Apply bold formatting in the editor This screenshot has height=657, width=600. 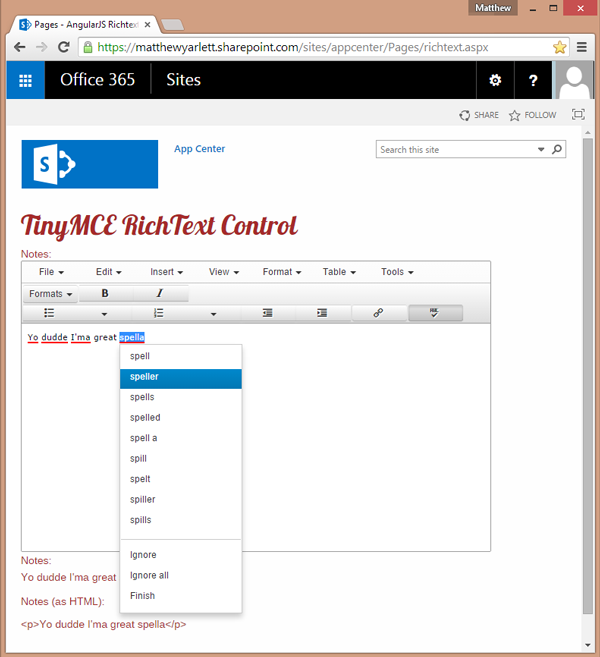(x=105, y=293)
